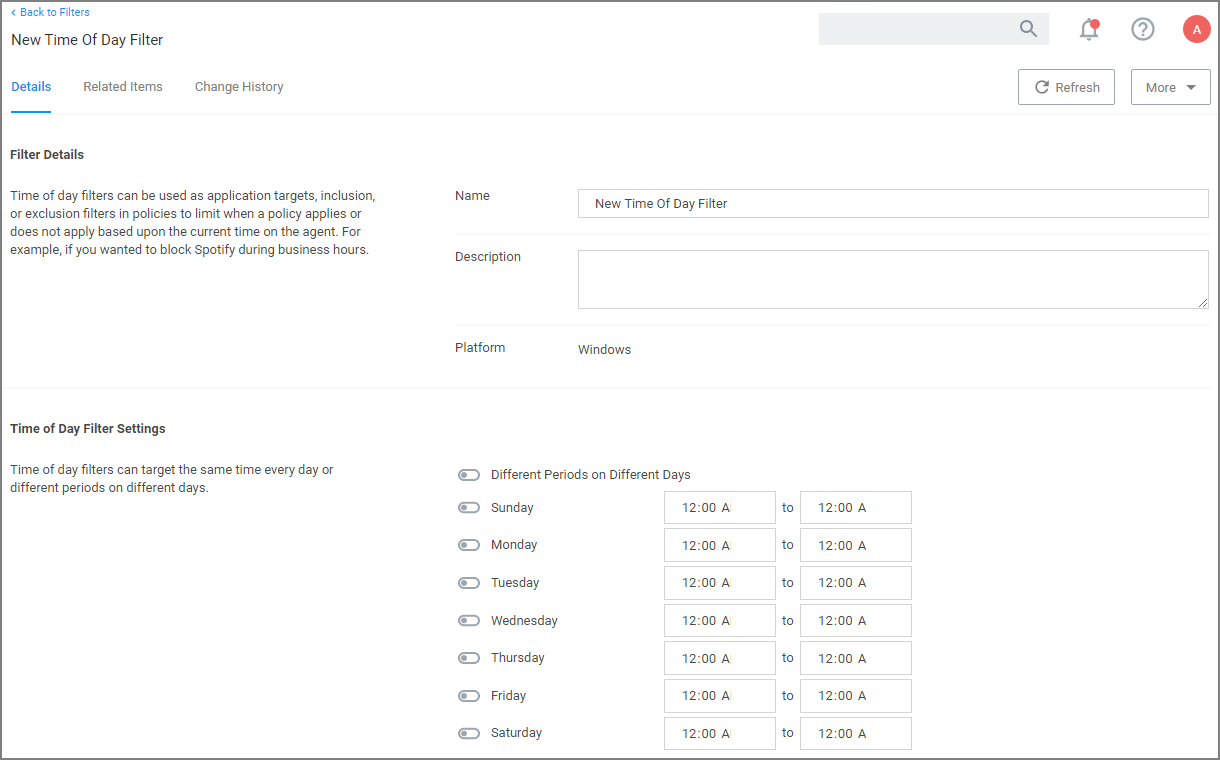Click the Refresh button
The image size is (1220, 760).
tap(1066, 87)
